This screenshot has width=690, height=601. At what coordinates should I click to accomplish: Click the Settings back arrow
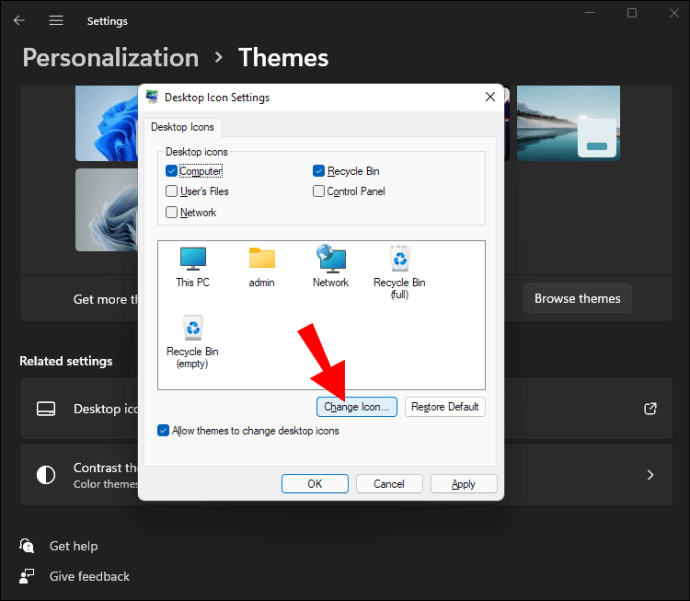[20, 20]
